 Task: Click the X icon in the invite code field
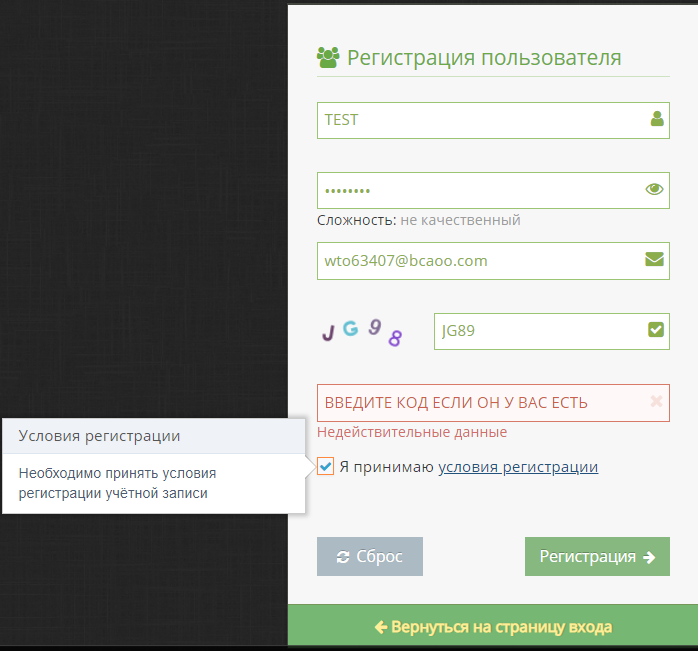coord(656,402)
